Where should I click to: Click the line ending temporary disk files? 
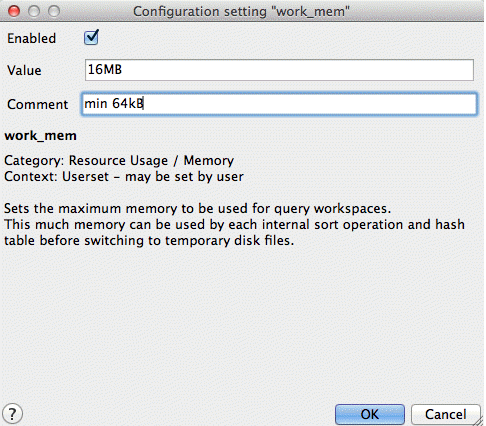tap(149, 241)
